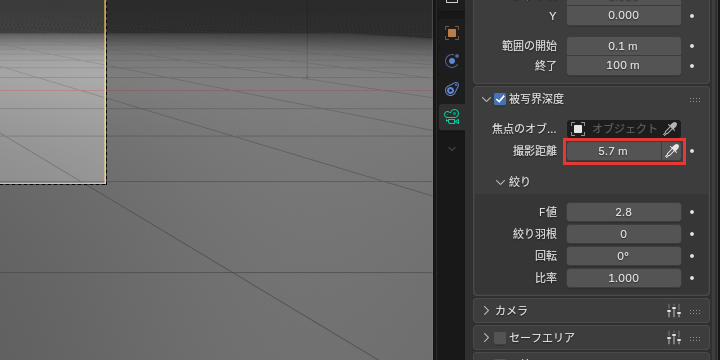Image resolution: width=720 pixels, height=360 pixels.
Task: Click the 絞り羽根 0 field
Action: (624, 234)
